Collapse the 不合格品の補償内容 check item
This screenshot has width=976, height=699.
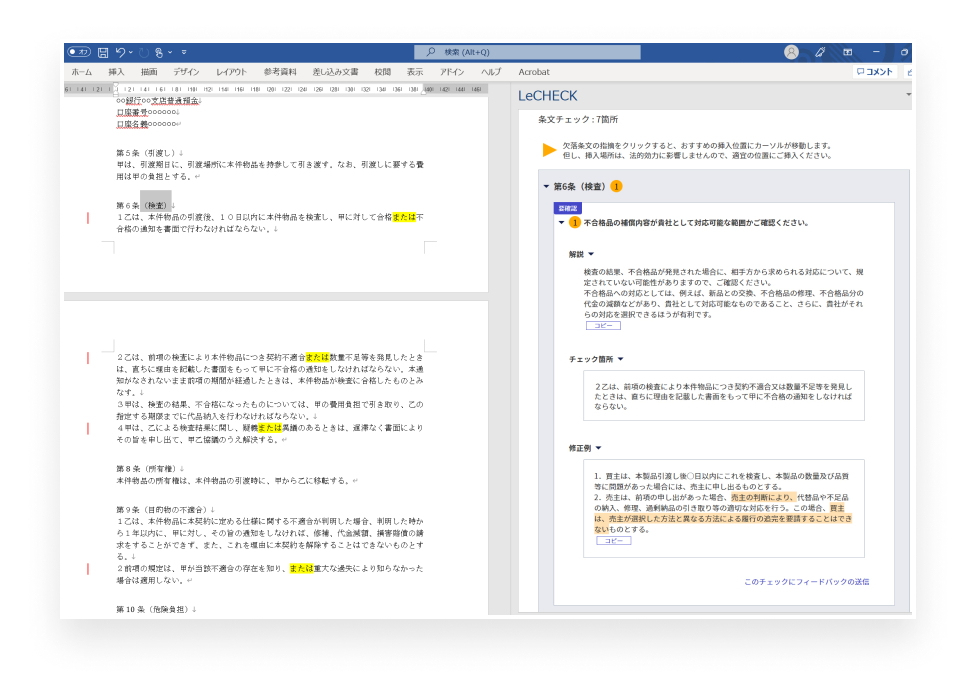[x=561, y=222]
